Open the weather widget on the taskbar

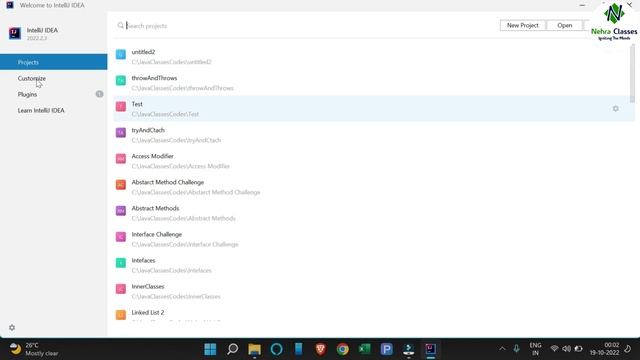(x=34, y=349)
